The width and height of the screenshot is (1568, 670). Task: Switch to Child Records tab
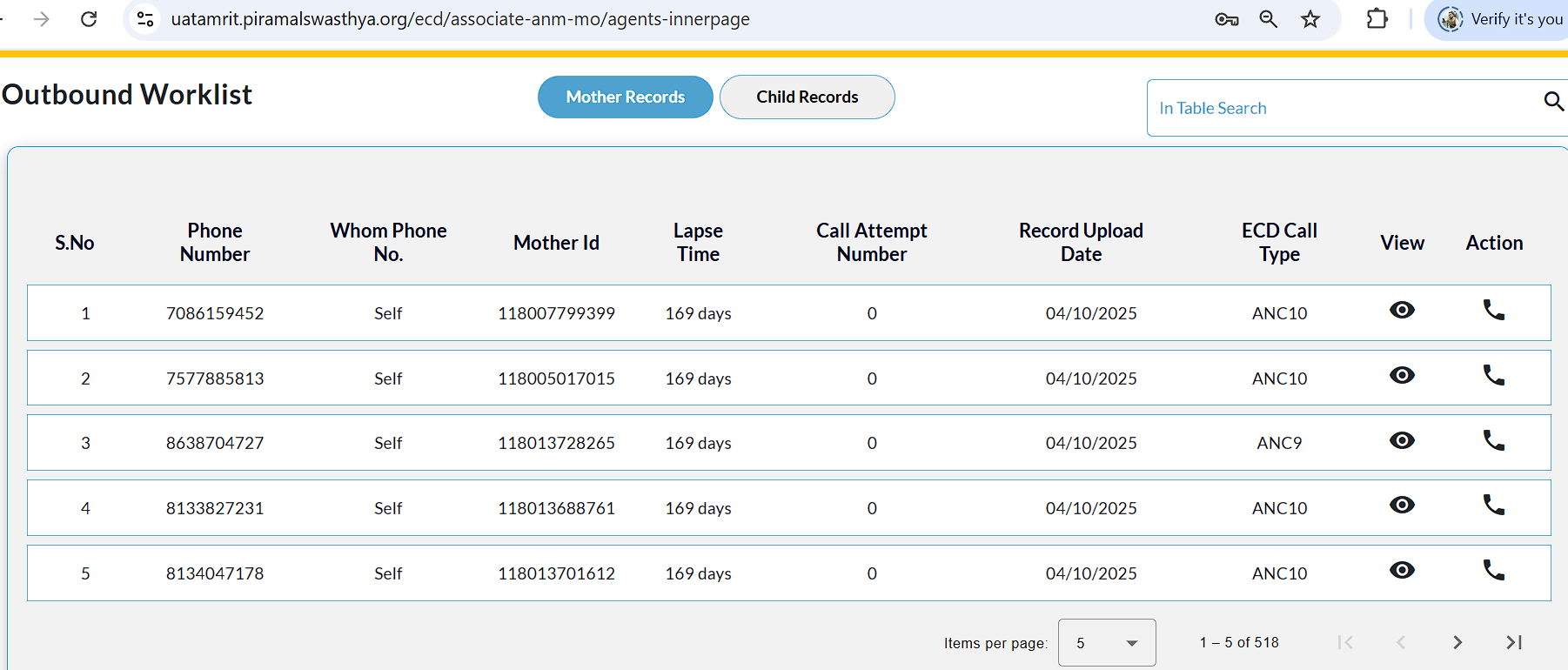pos(807,97)
